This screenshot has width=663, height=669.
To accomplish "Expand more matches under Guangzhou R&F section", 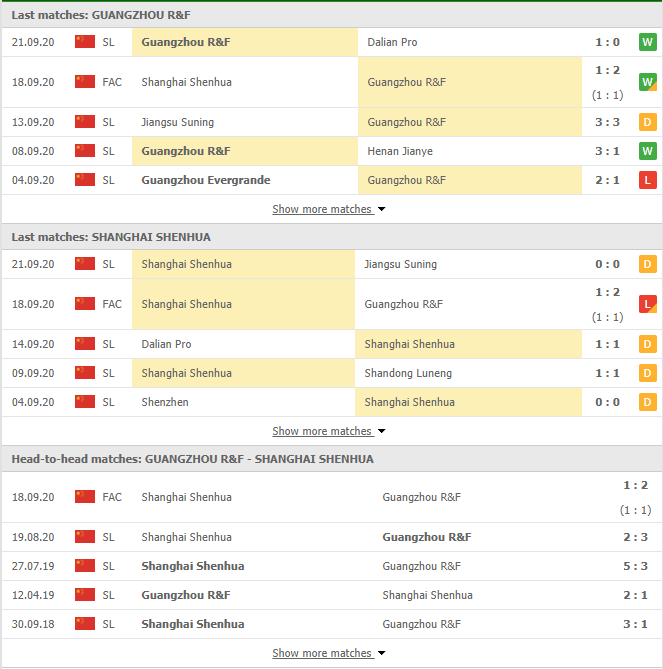I will pyautogui.click(x=328, y=209).
